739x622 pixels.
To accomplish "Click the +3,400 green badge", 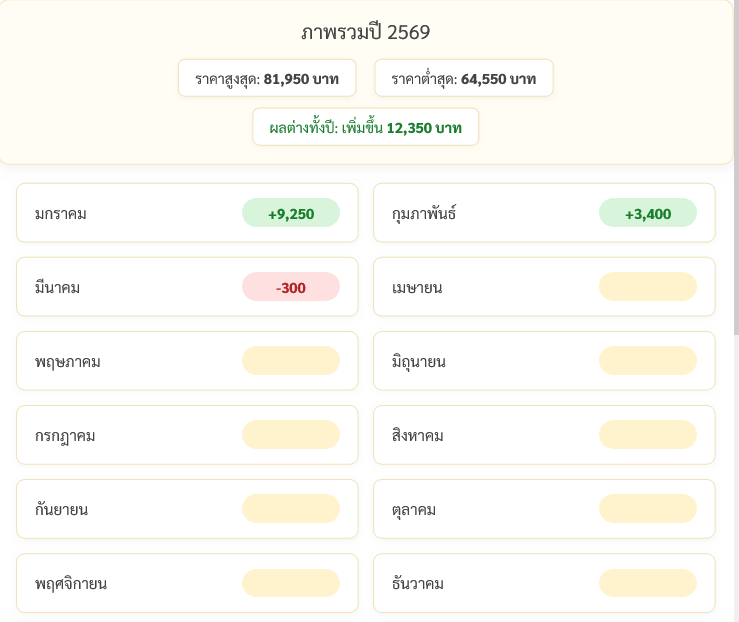I will tap(648, 213).
